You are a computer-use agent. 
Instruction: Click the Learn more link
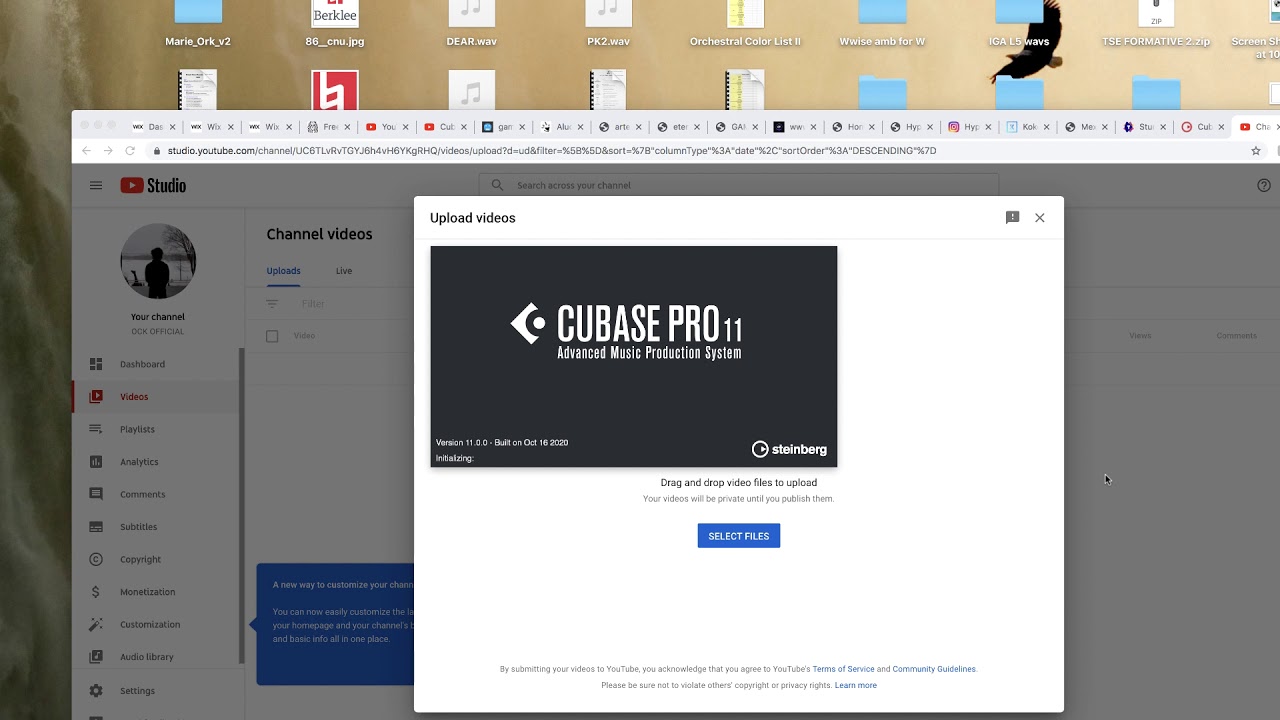tap(856, 685)
